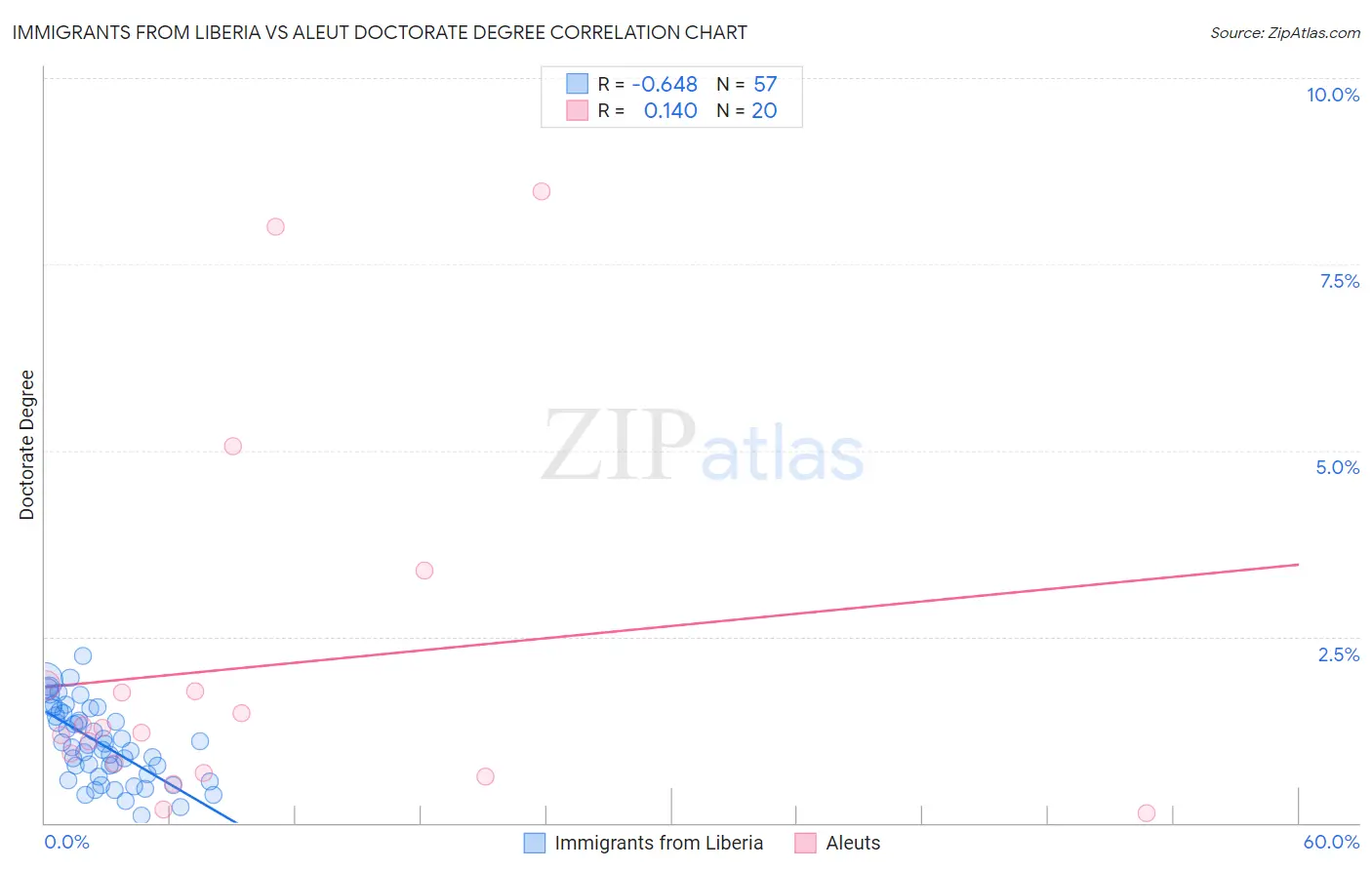Screen dimensions: 1372x870
Task: Click the Doctorate Degree axis label
Action: [26, 445]
